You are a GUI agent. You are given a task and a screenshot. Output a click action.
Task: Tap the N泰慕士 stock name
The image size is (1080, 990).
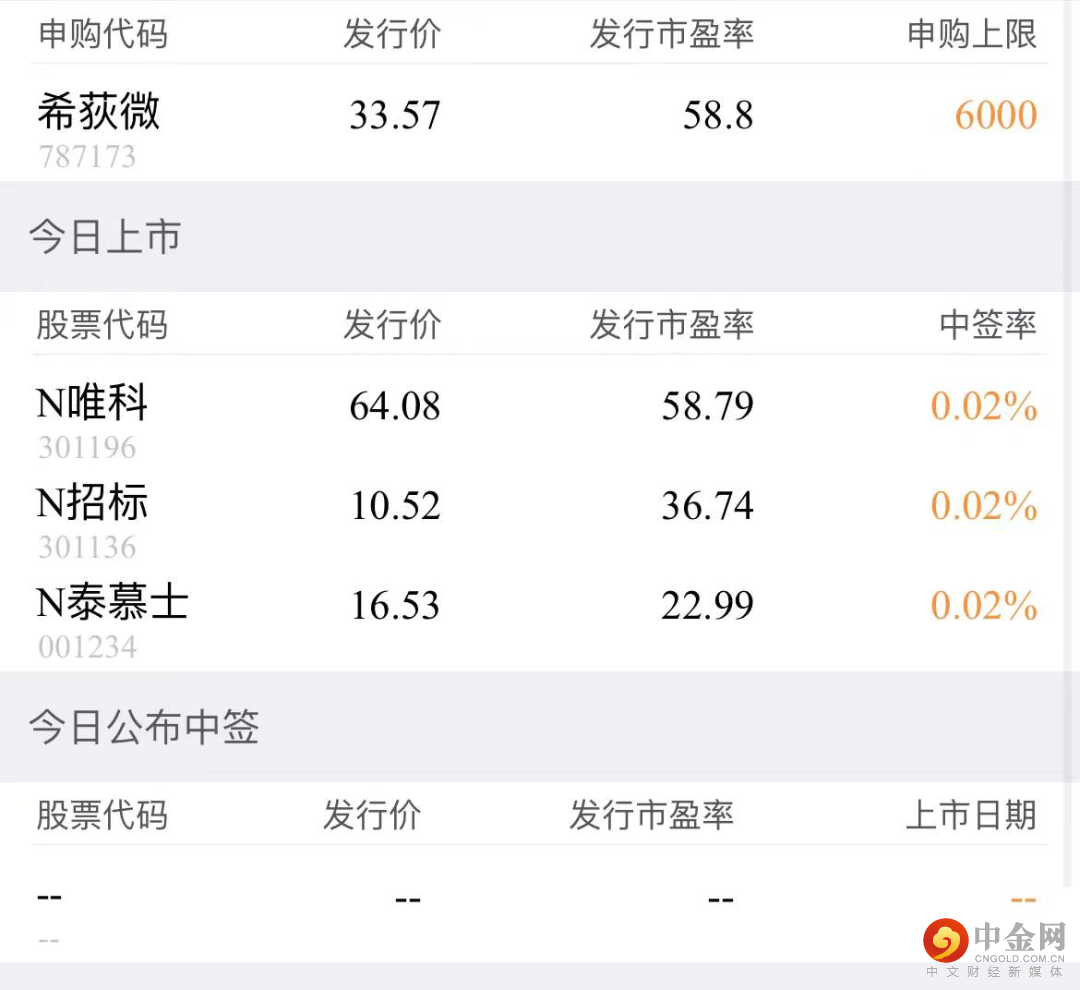tap(112, 603)
